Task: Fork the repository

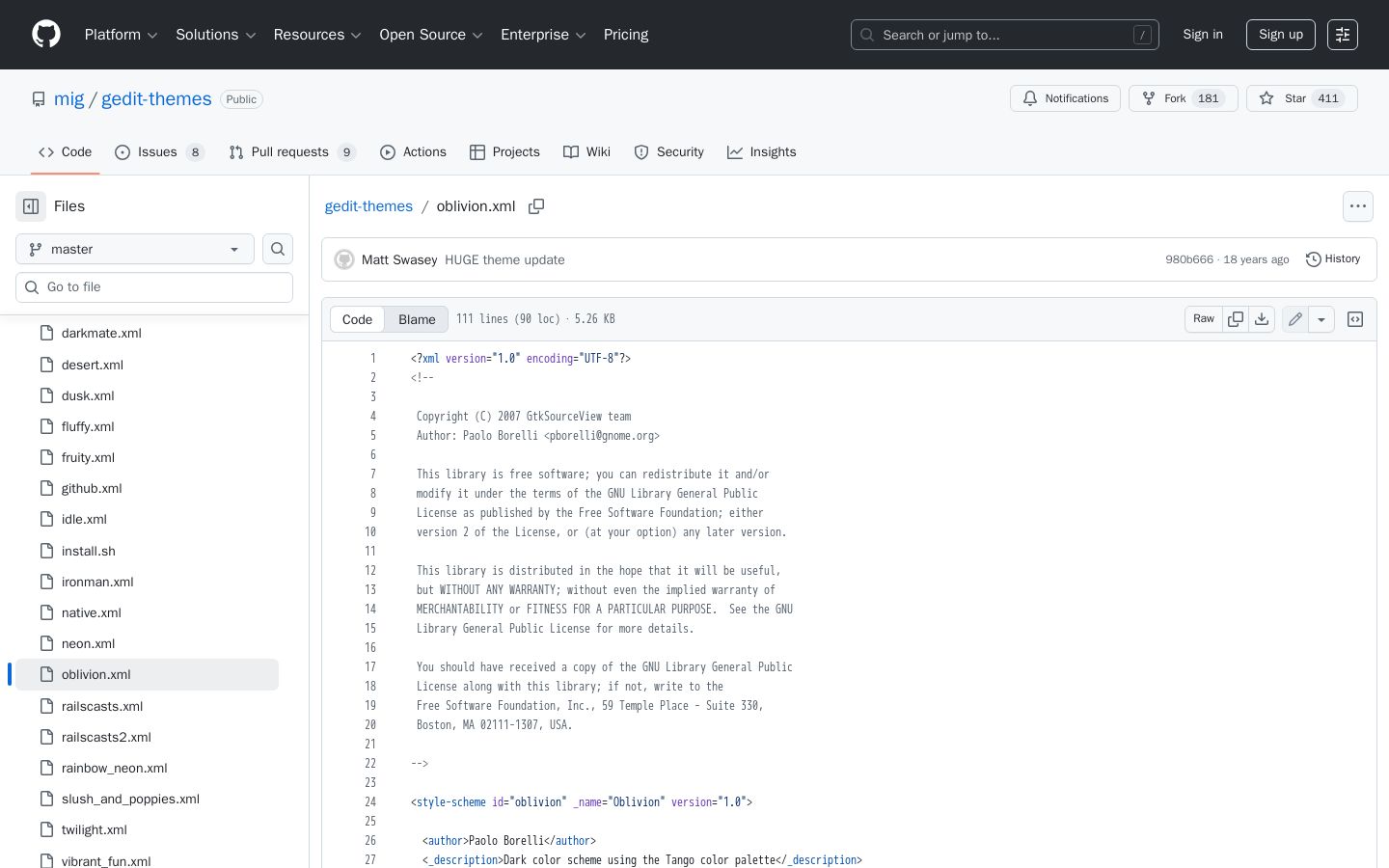Action: 1183,98
